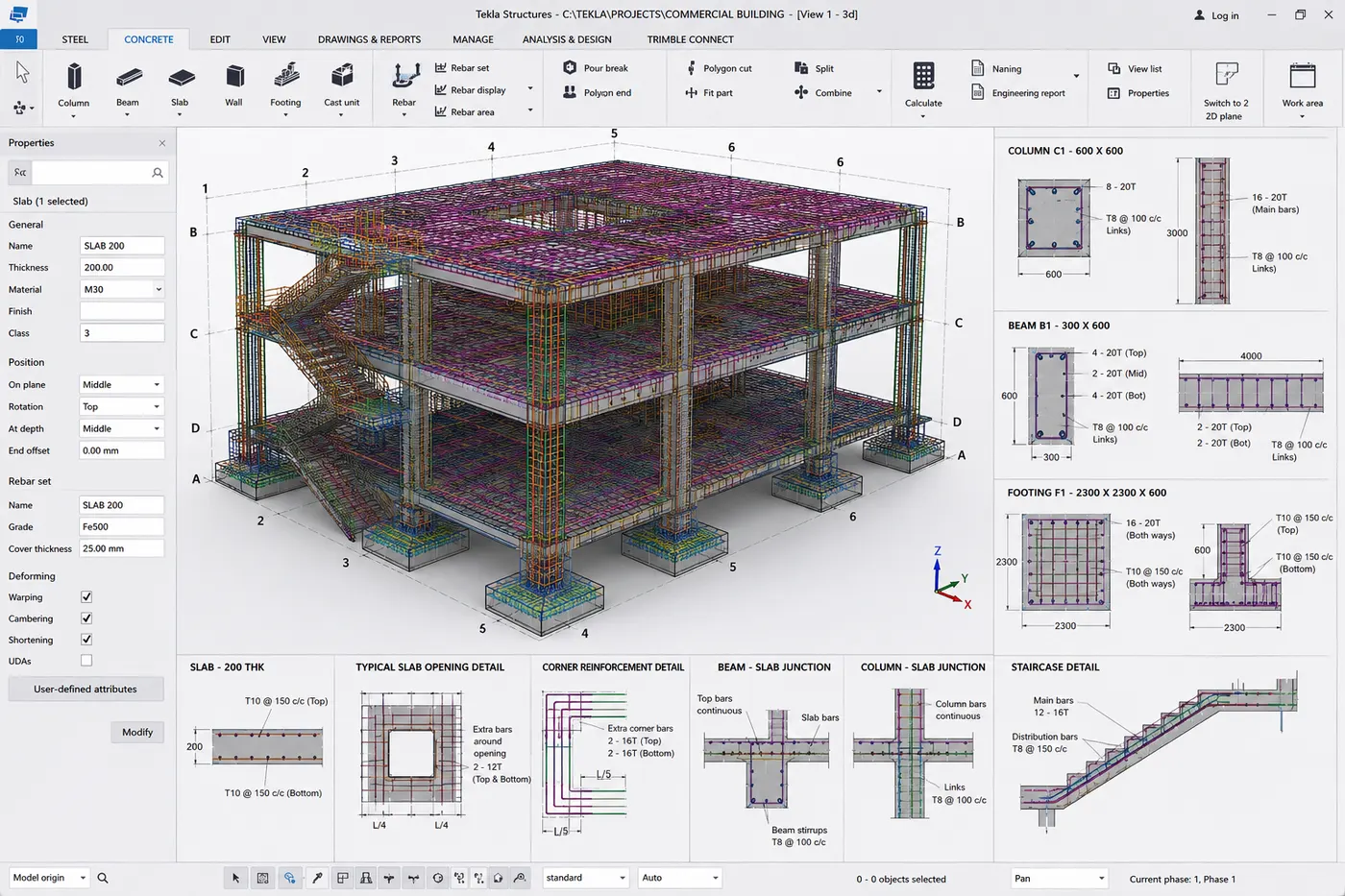Screen dimensions: 1345x896
Task: Select the Wall tool icon
Action: (x=234, y=77)
